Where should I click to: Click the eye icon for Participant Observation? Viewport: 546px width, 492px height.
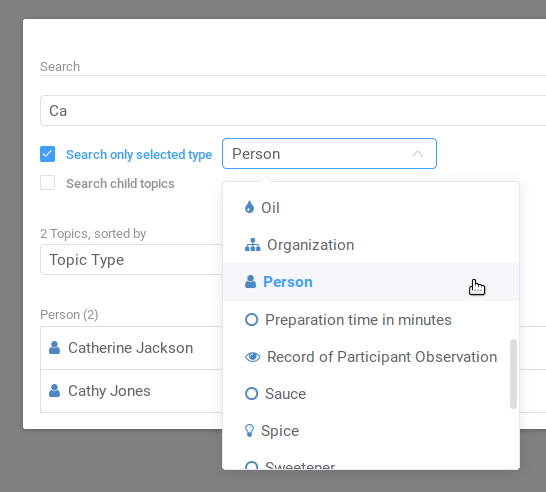pyautogui.click(x=252, y=357)
